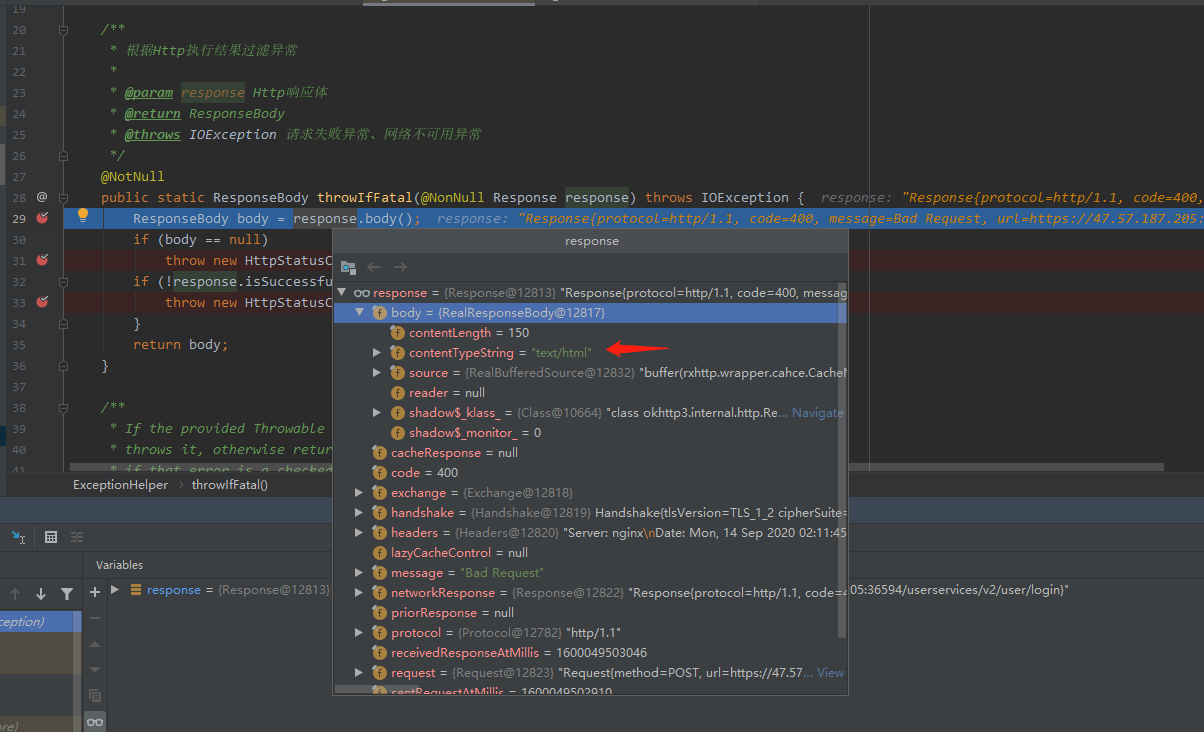Click the Mute Breakpoints icon
The height and width of the screenshot is (732, 1204).
pyautogui.click(x=76, y=537)
